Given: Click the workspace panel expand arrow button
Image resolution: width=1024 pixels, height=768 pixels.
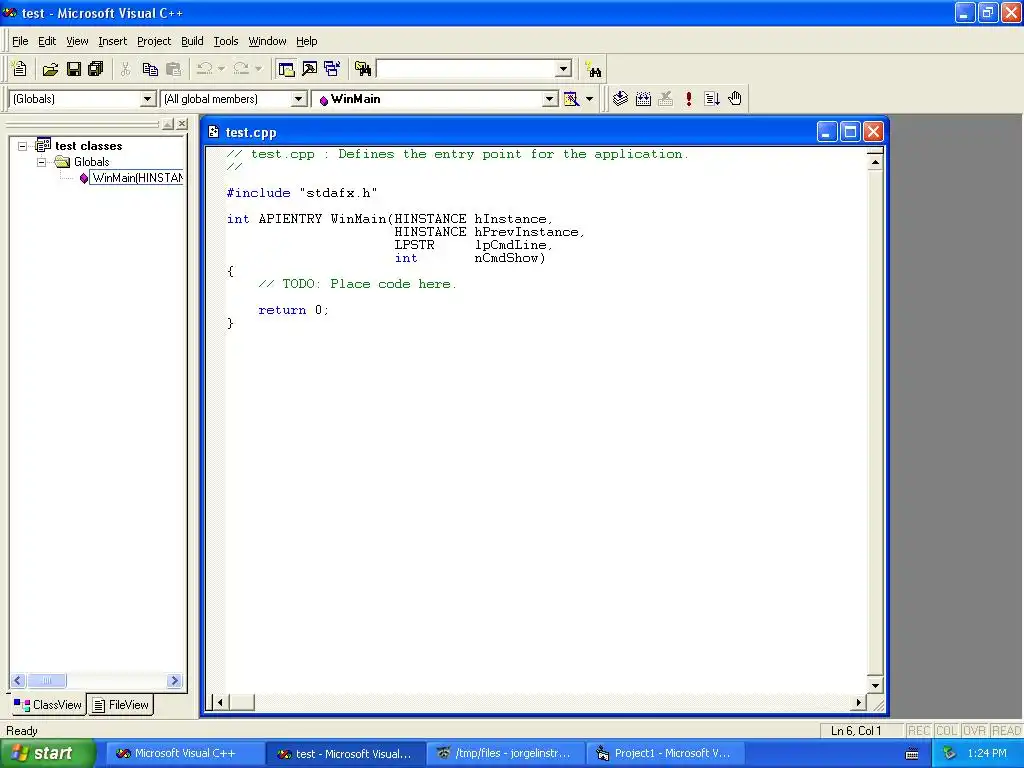Looking at the screenshot, I should click(168, 123).
